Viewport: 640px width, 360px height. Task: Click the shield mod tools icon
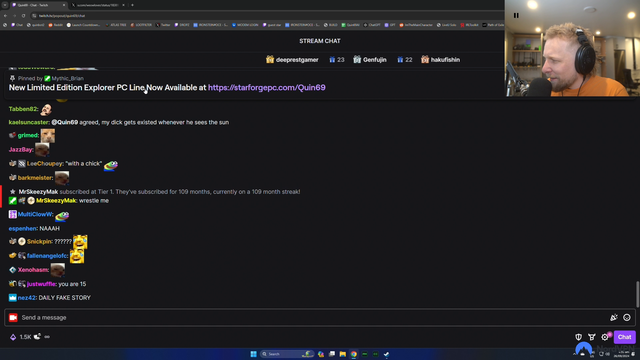tap(578, 337)
